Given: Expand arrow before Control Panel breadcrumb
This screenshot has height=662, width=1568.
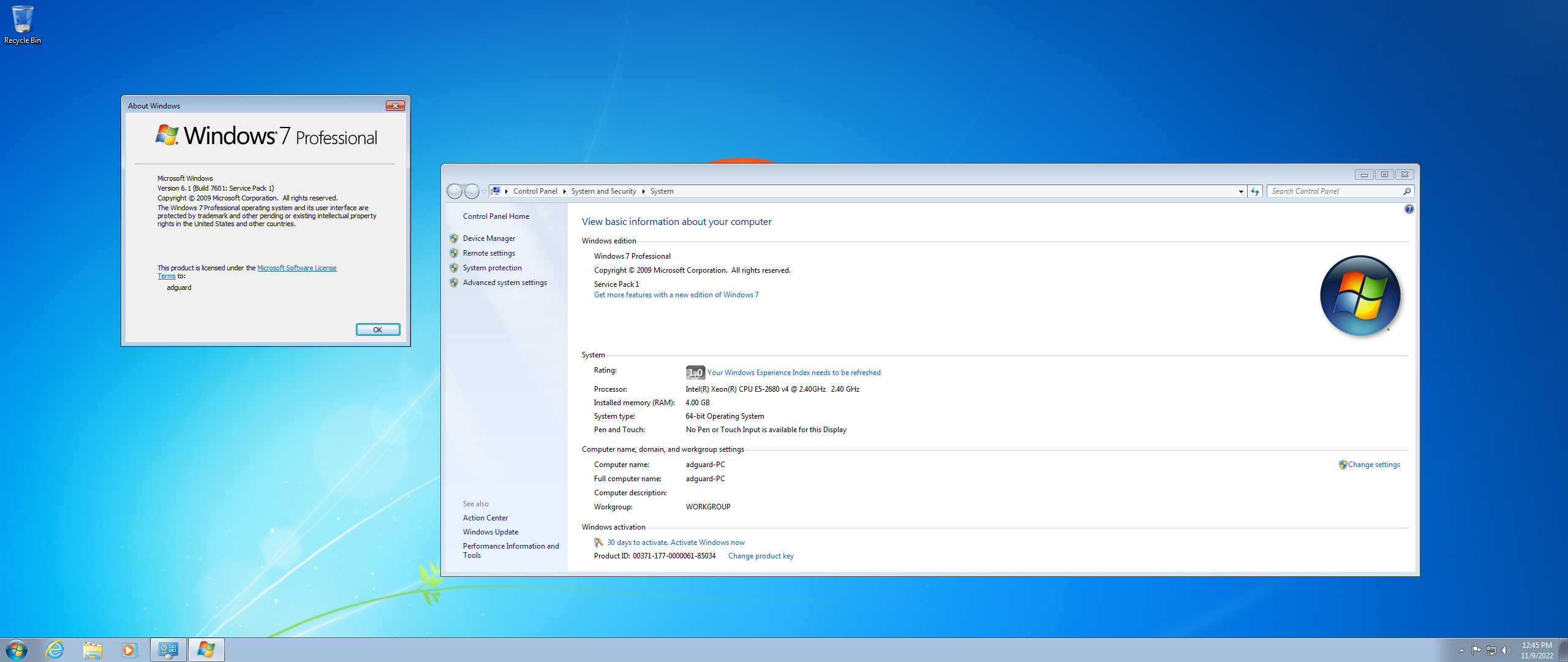Looking at the screenshot, I should (507, 191).
